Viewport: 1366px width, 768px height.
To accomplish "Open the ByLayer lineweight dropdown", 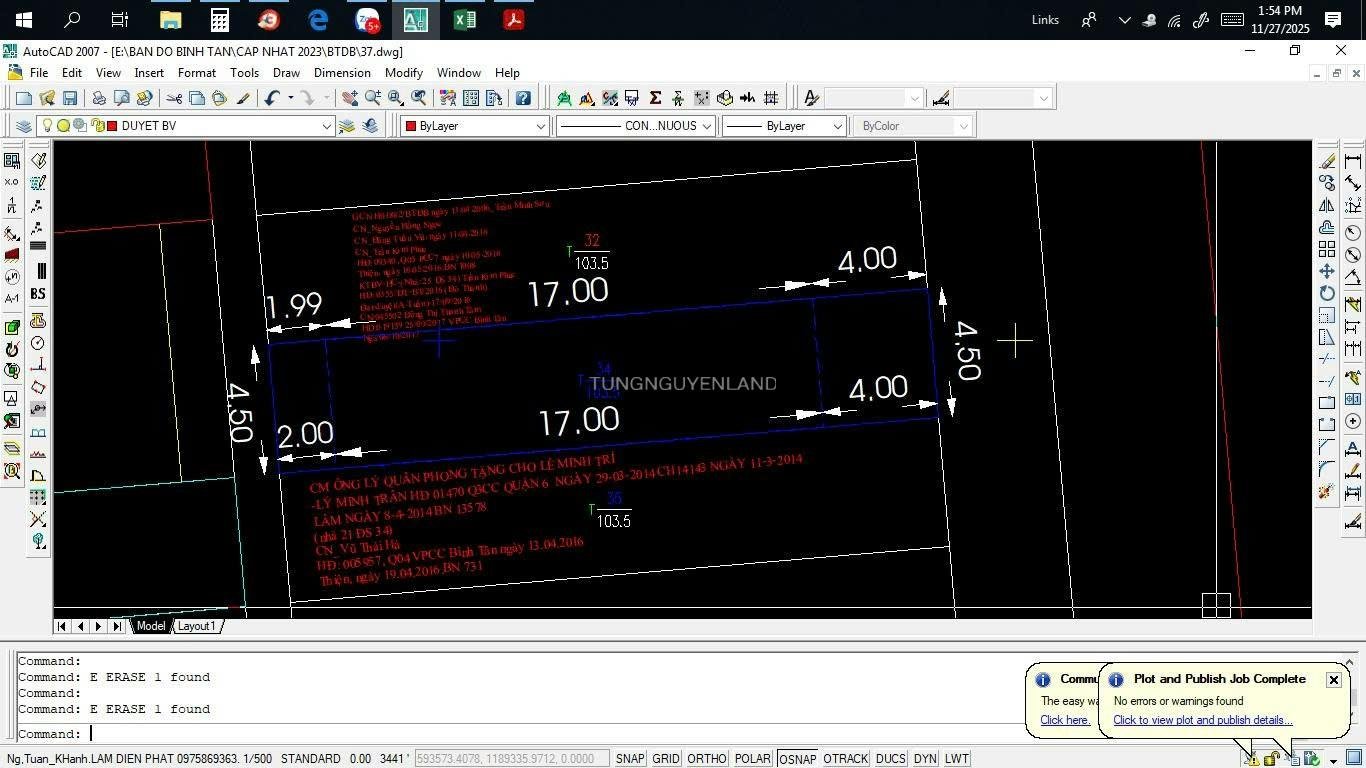I will pyautogui.click(x=837, y=126).
